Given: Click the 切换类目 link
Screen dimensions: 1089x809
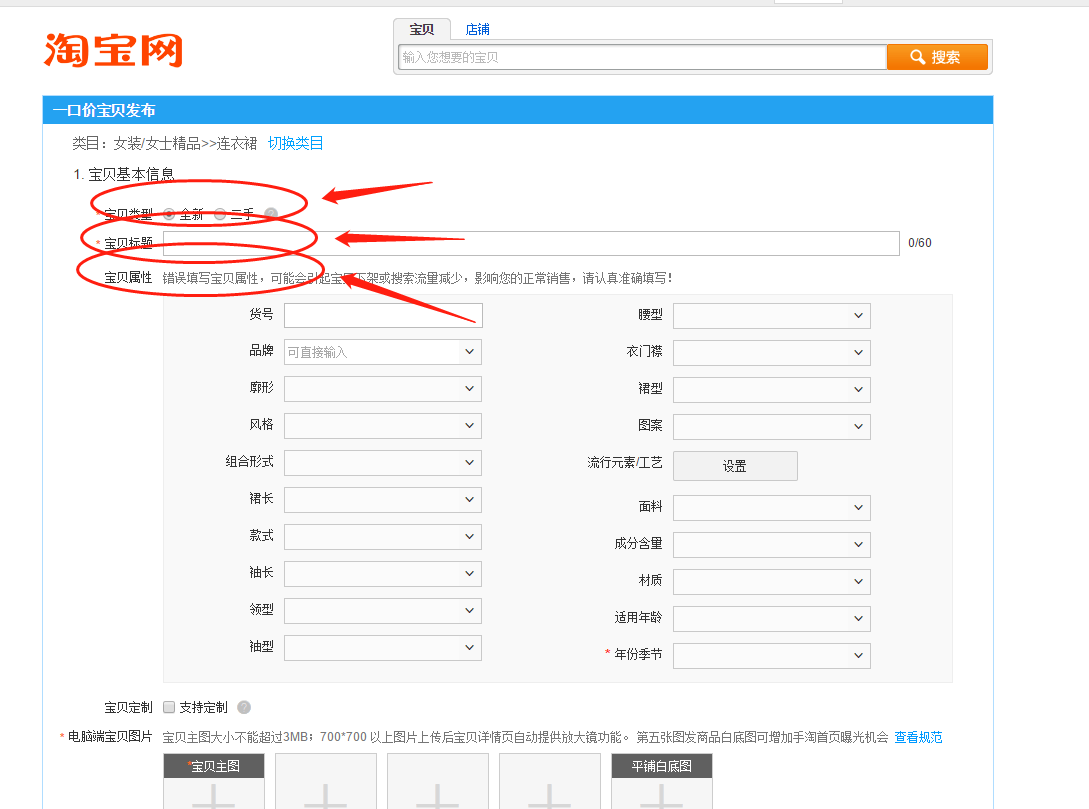Looking at the screenshot, I should (296, 143).
